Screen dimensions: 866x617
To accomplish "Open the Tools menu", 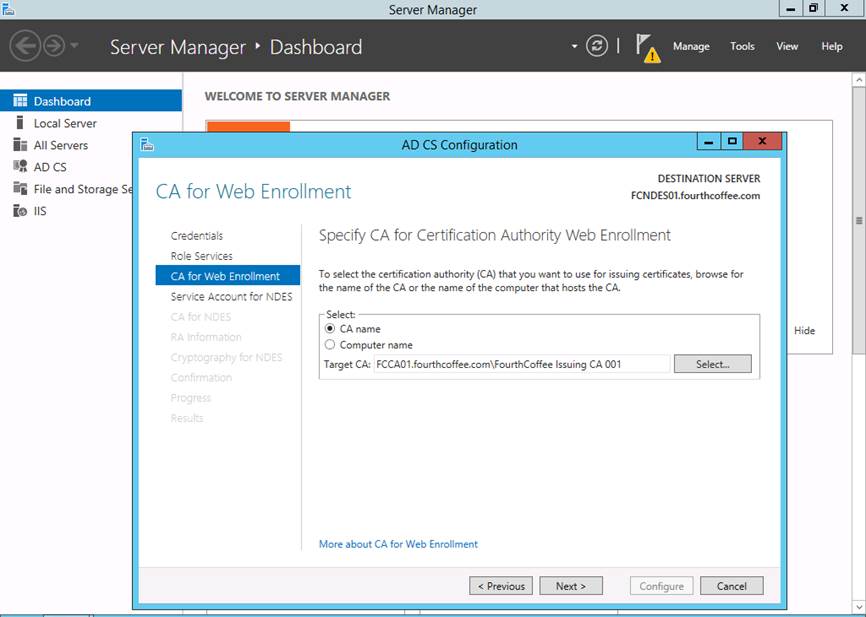I will [742, 46].
